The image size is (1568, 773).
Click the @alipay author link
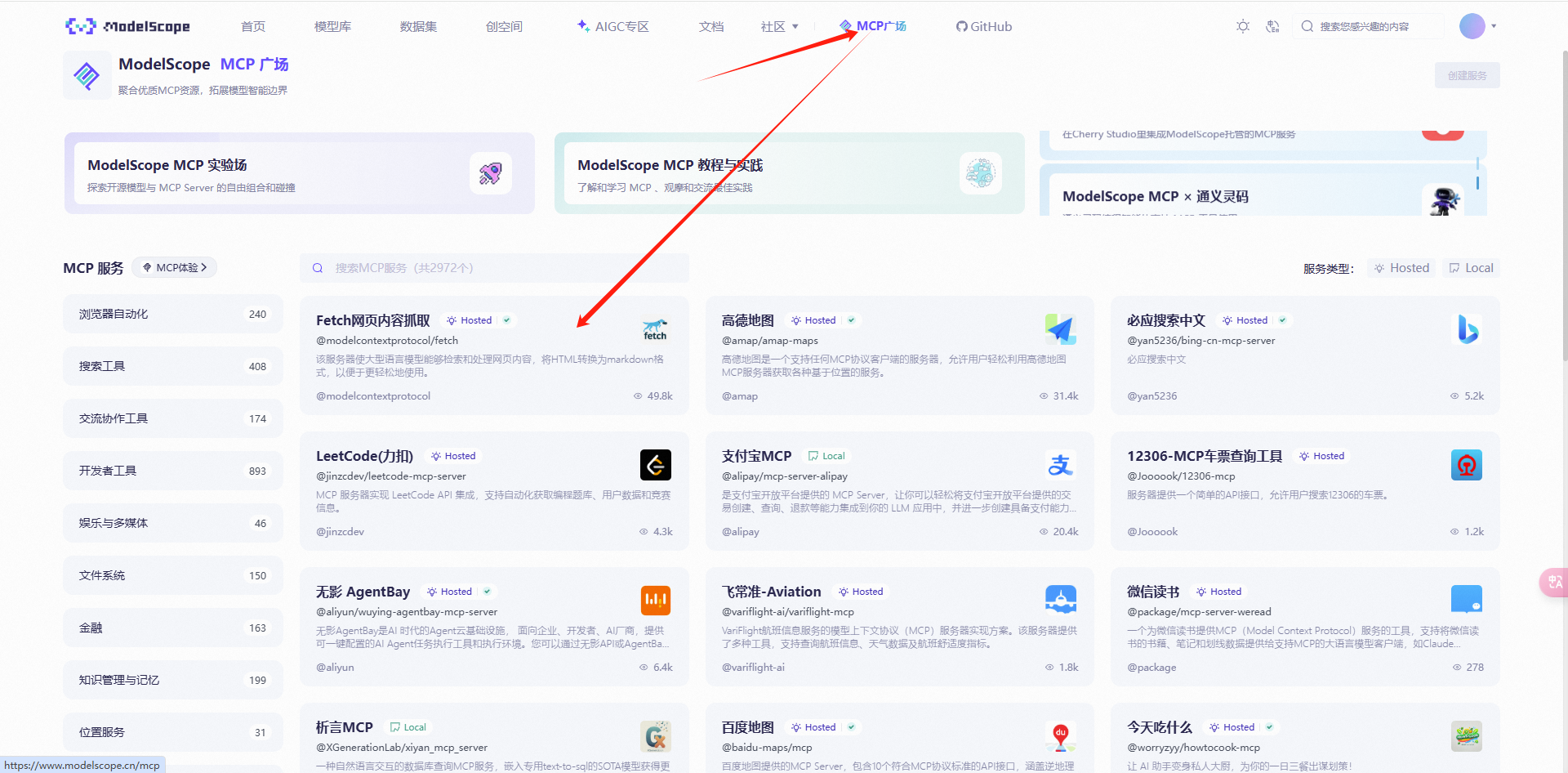tap(741, 532)
